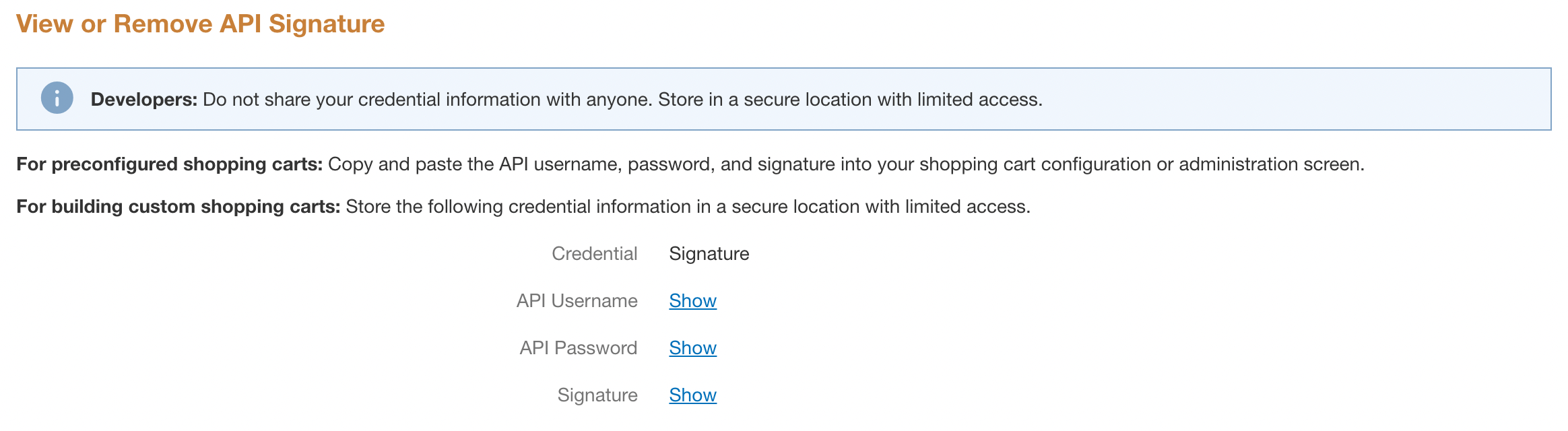
Task: Show the API Username
Action: [x=692, y=301]
